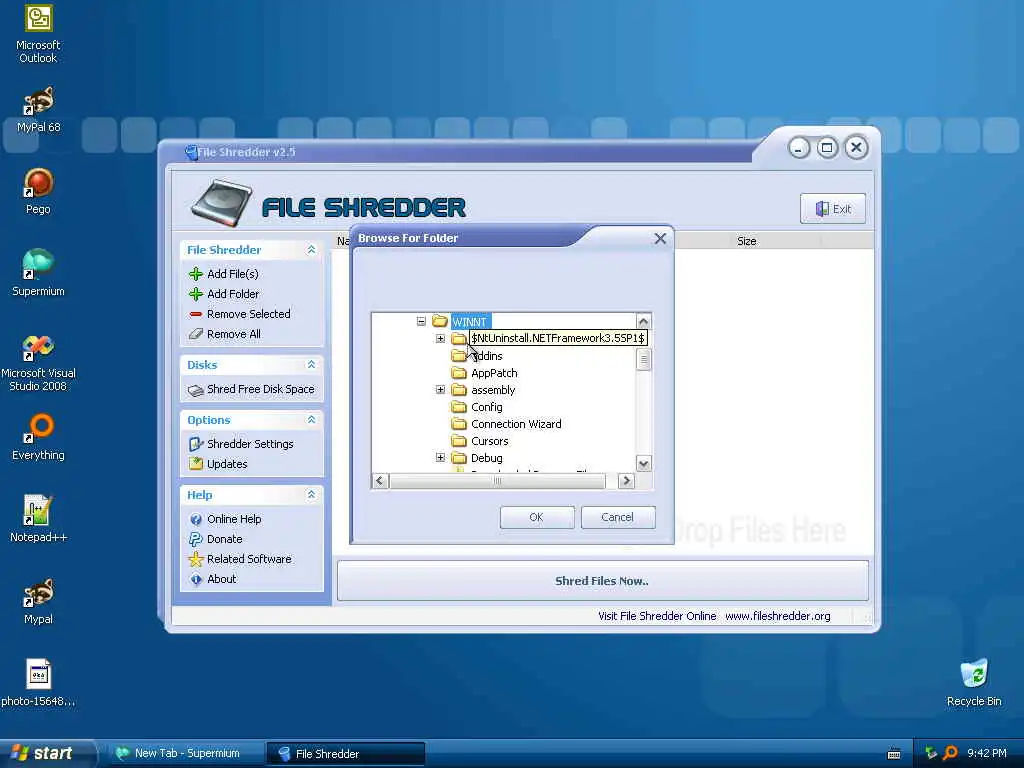This screenshot has height=768, width=1024.
Task: Select the Connection Wizard folder
Action: pos(516,424)
